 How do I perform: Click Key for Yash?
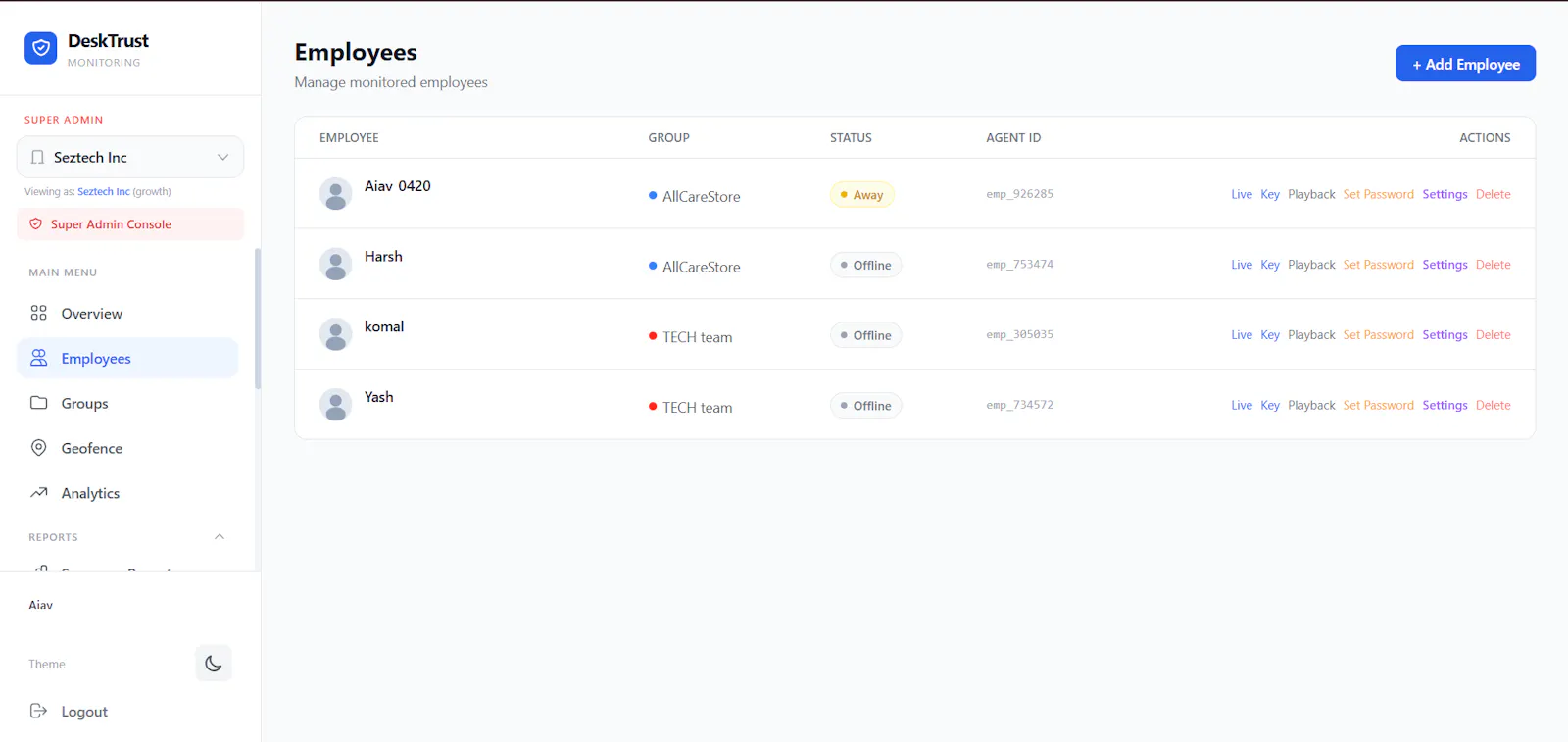pos(1270,405)
